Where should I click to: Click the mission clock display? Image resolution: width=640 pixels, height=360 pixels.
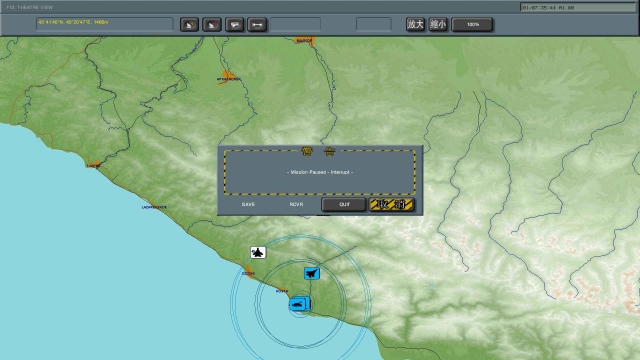578,7
